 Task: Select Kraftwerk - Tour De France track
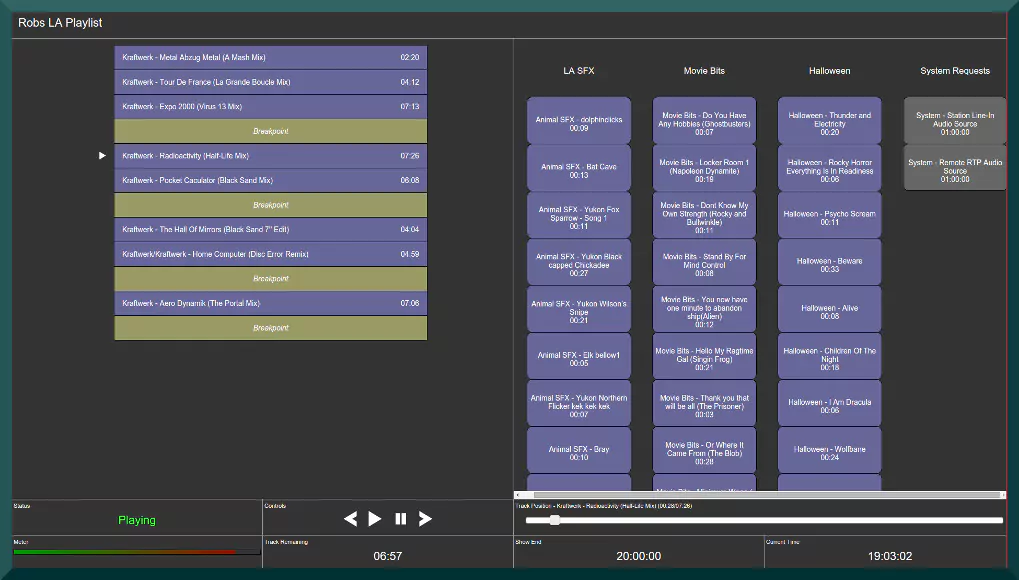tap(270, 82)
